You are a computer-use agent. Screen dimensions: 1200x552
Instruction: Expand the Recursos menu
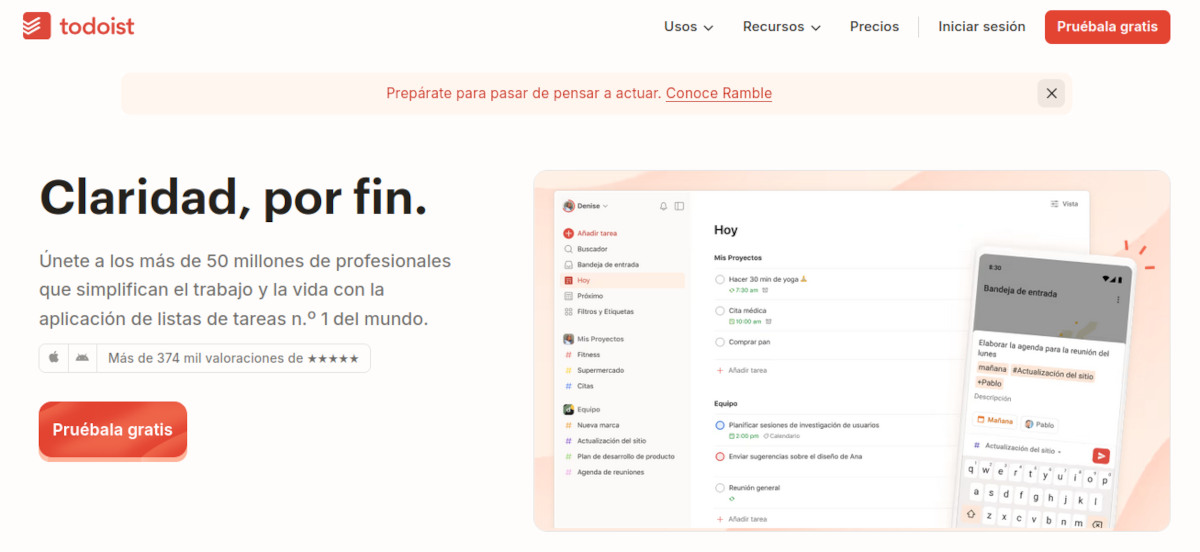tap(782, 27)
